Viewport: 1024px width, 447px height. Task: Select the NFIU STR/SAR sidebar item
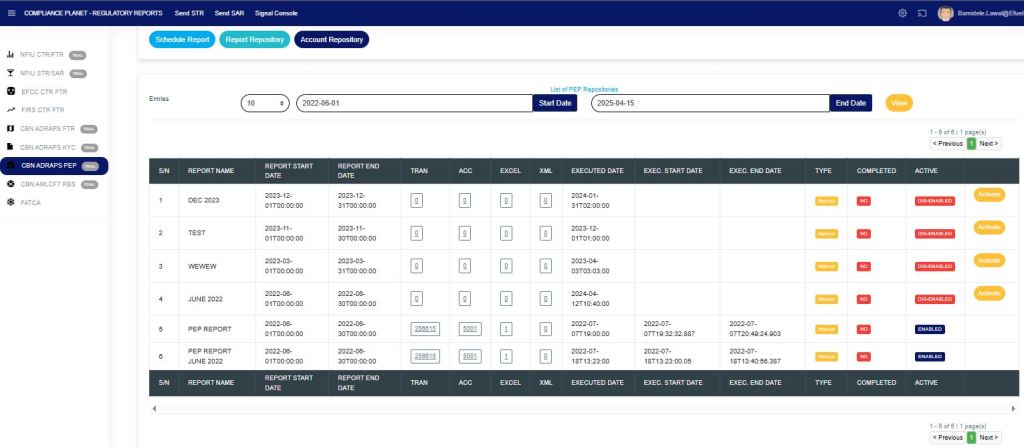[x=41, y=73]
